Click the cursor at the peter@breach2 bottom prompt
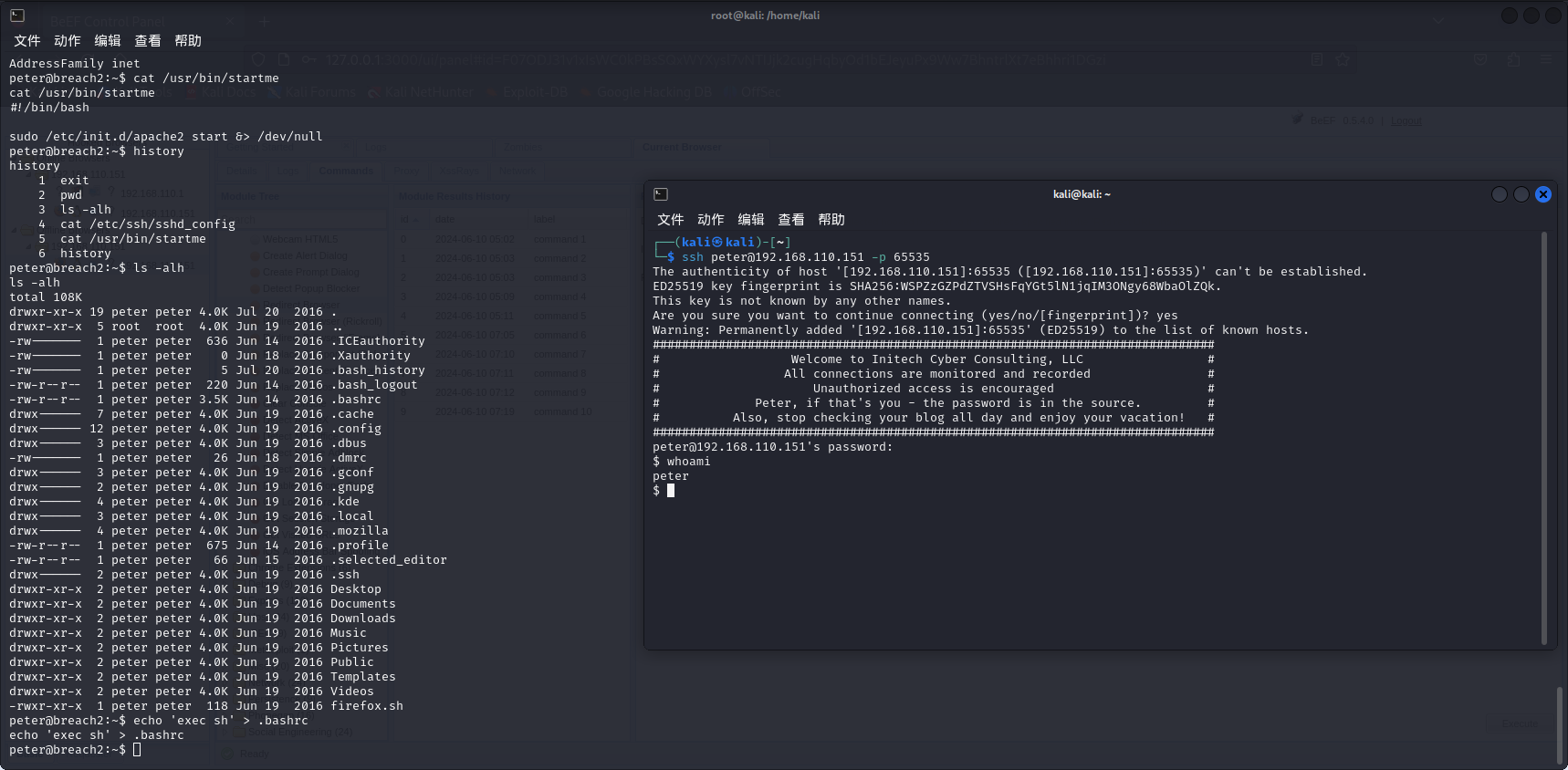This screenshot has width=1568, height=770. pyautogui.click(x=137, y=750)
